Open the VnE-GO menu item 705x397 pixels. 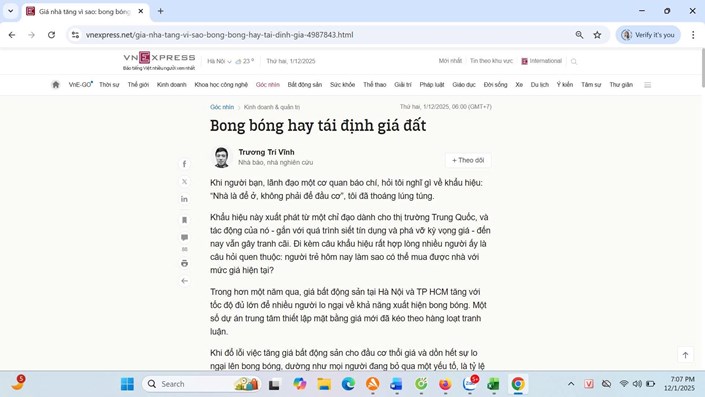[x=80, y=85]
